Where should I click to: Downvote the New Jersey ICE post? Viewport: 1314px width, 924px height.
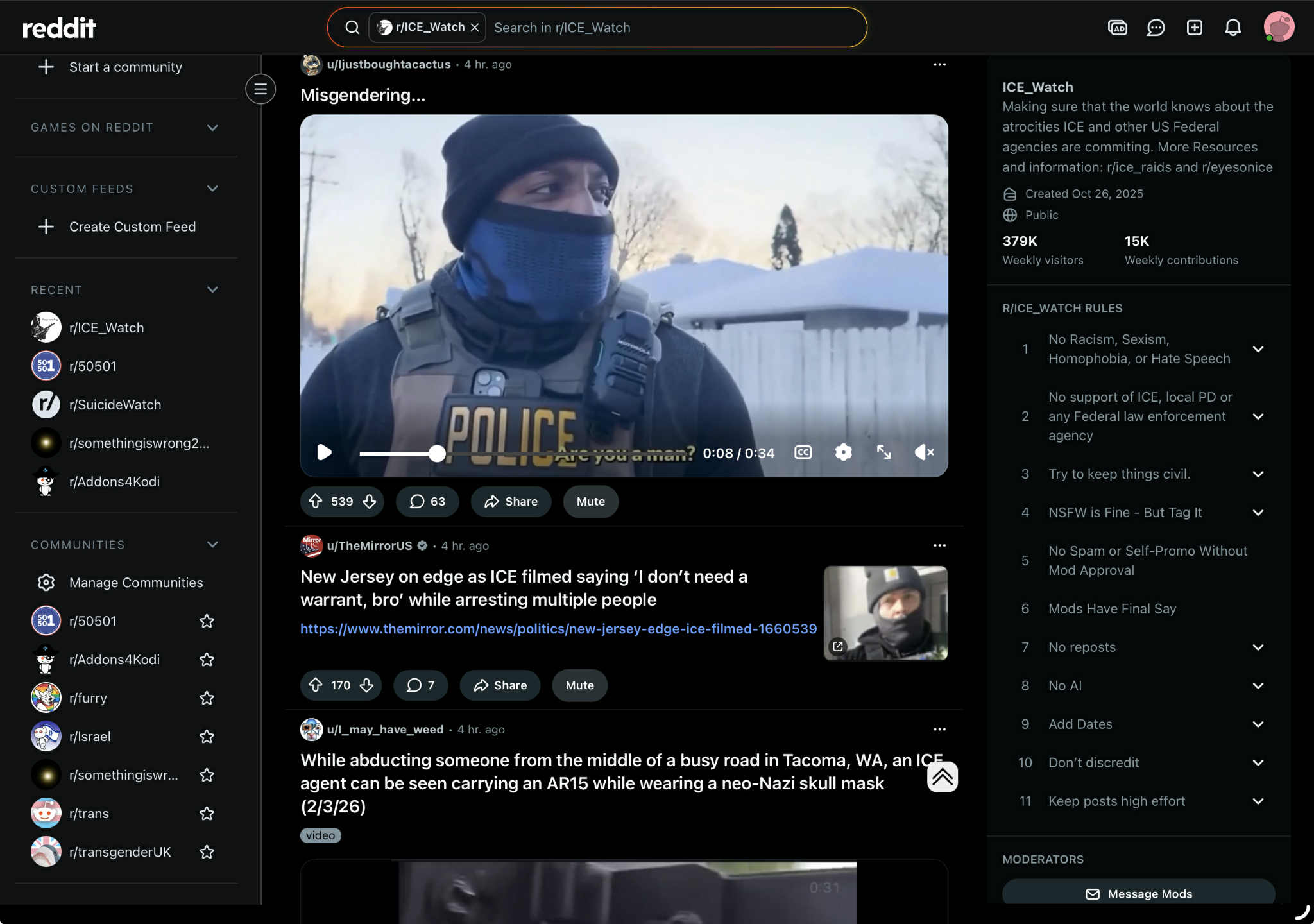coord(366,685)
